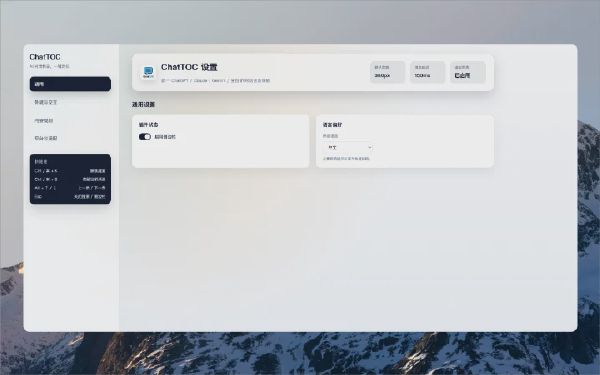Click the 已启用 status card
Image resolution: width=600 pixels, height=375 pixels.
click(468, 72)
